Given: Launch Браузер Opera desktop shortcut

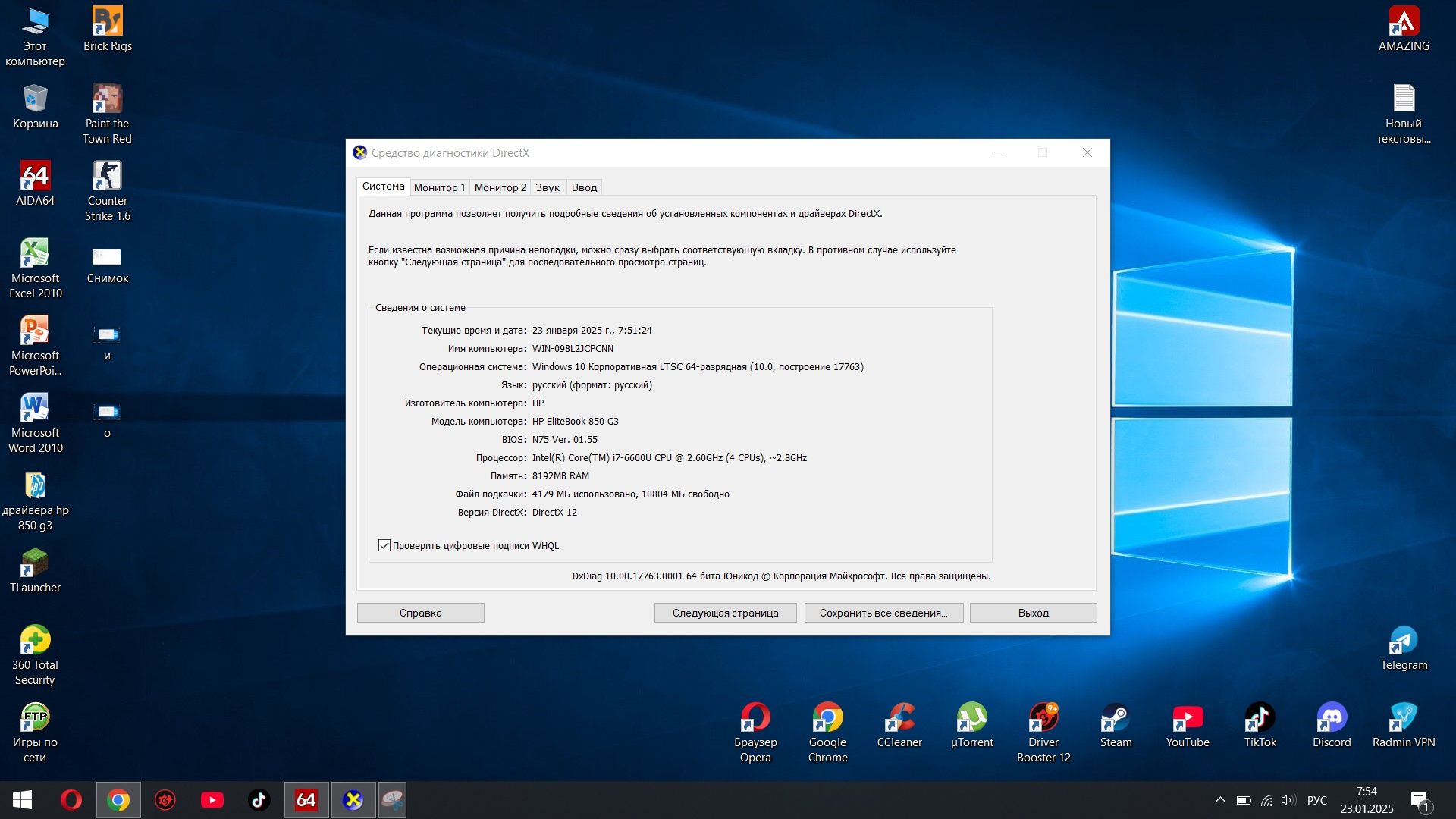Looking at the screenshot, I should click(755, 733).
